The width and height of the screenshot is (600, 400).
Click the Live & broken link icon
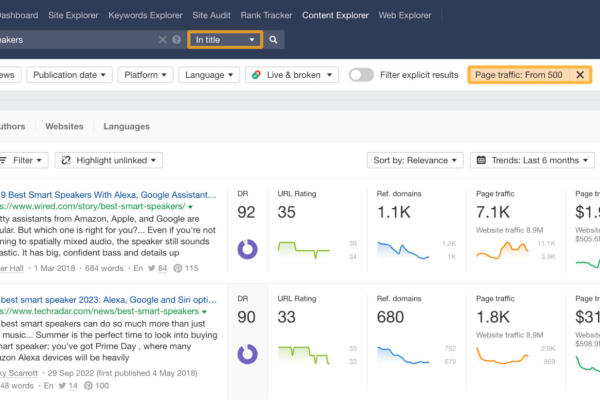(x=256, y=75)
